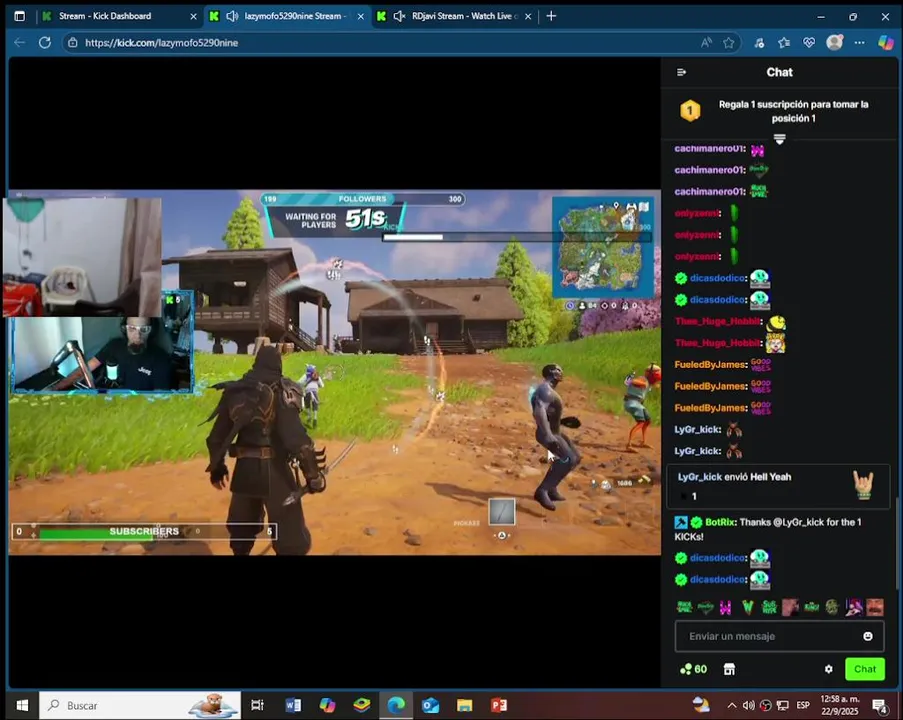View site information lock icon
Screen dimensions: 903x720
tap(73, 43)
